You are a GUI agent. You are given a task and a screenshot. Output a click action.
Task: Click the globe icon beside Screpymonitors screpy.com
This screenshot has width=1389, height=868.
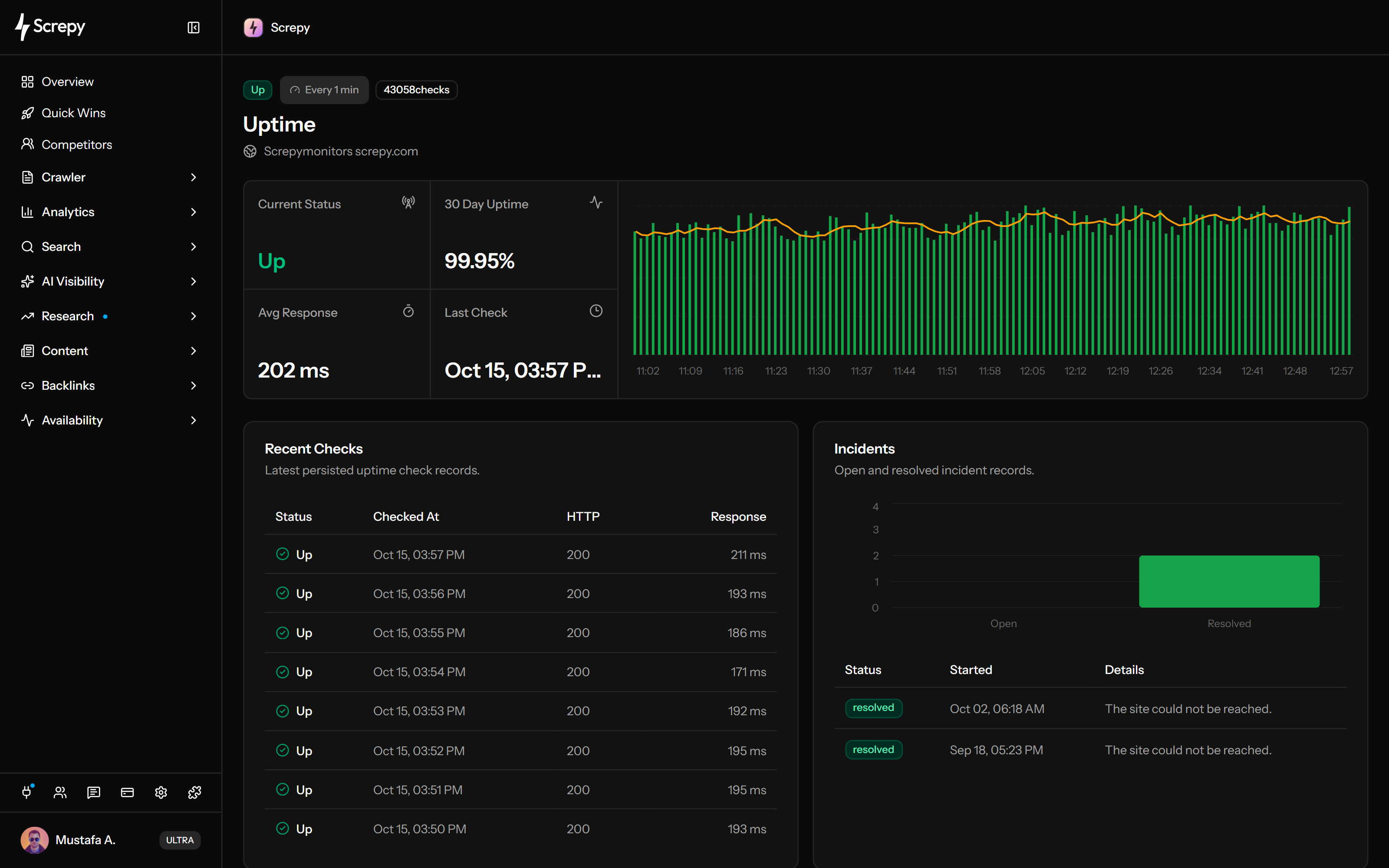(250, 151)
